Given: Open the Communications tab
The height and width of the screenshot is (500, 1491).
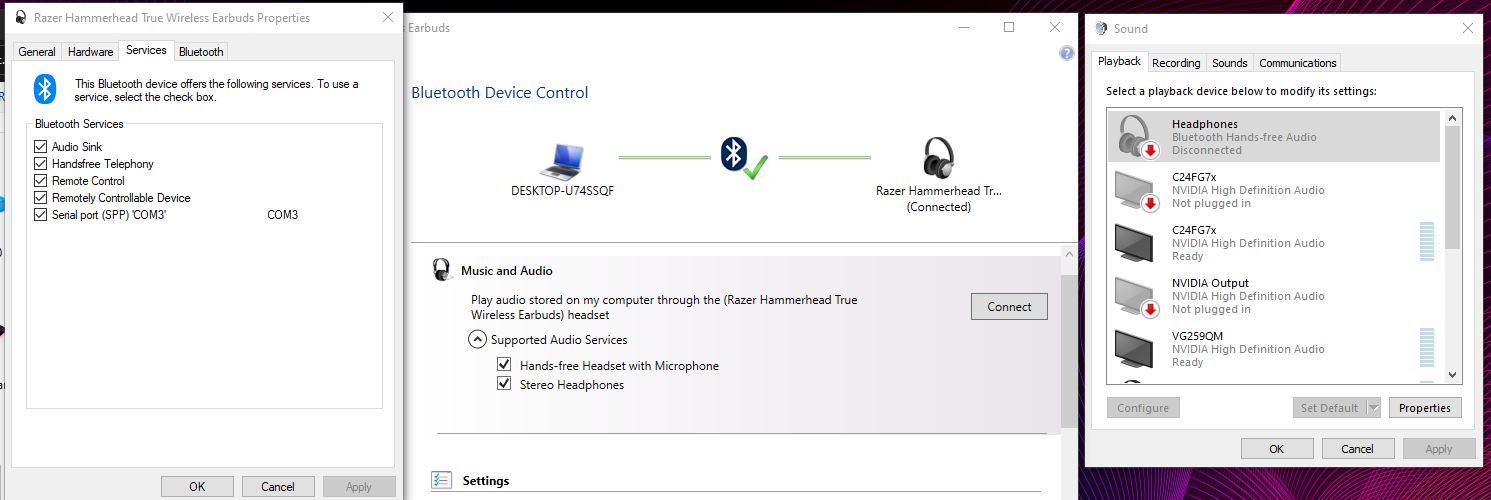Looking at the screenshot, I should pos(1297,63).
